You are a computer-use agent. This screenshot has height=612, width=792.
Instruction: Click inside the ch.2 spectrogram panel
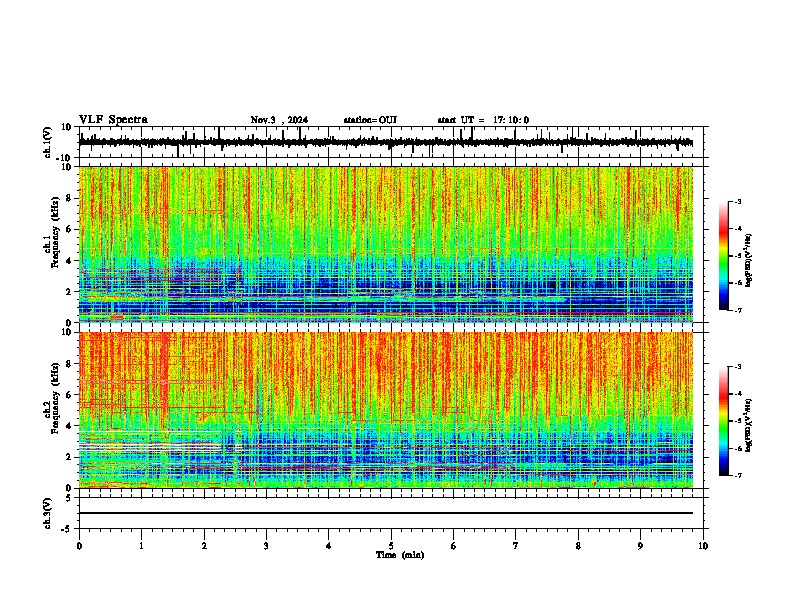(386, 410)
